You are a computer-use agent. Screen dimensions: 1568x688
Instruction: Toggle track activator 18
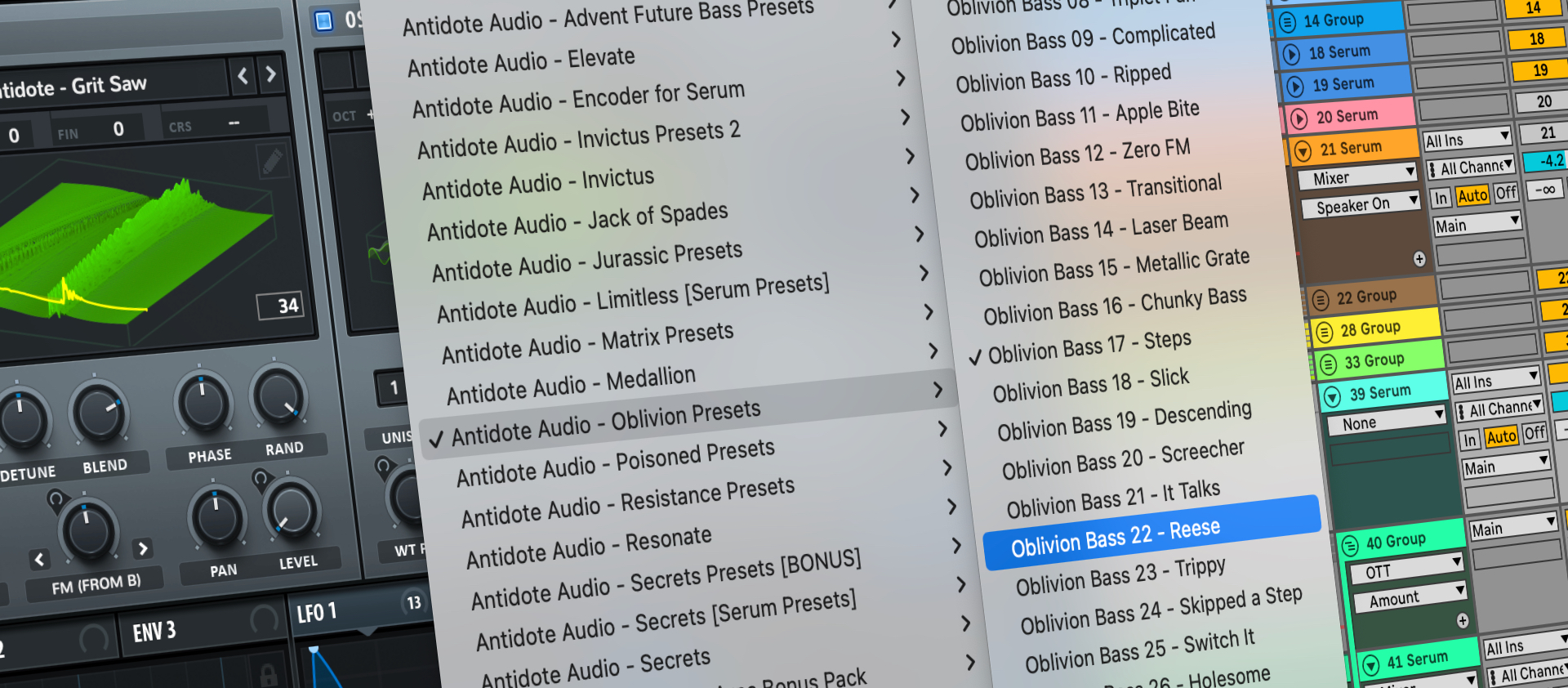(x=1536, y=38)
